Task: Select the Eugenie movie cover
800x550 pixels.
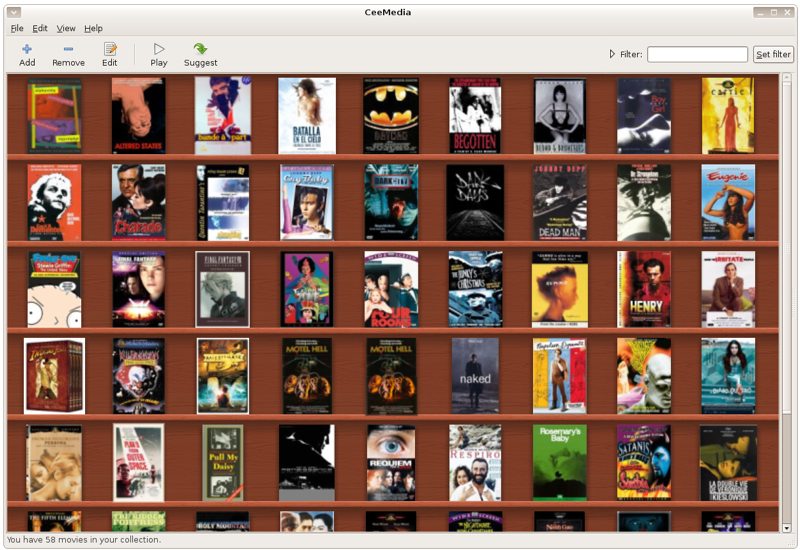Action: [728, 202]
